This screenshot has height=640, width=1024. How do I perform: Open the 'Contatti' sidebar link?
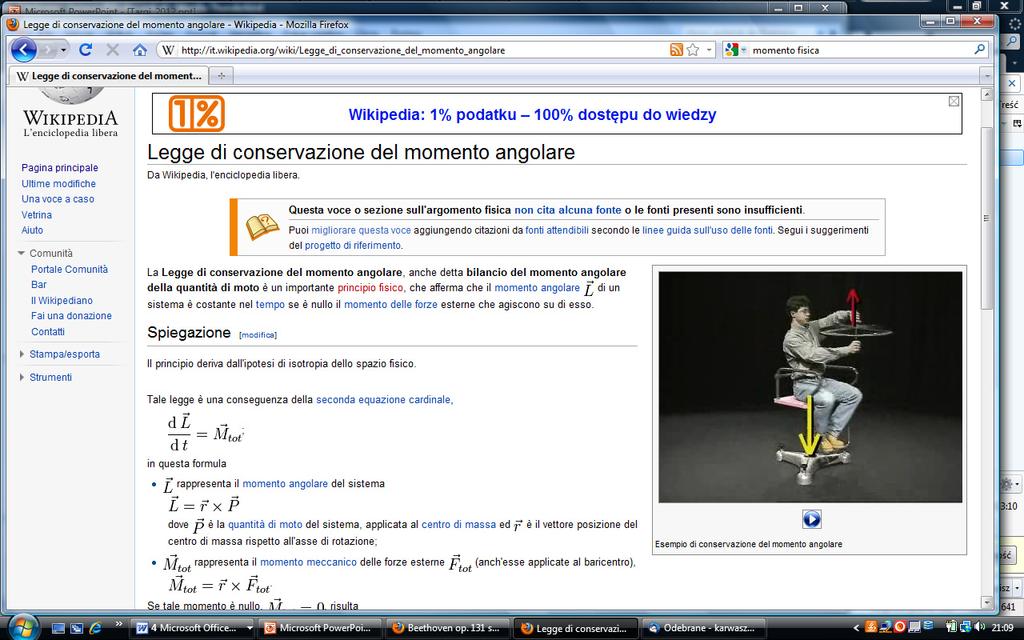[x=48, y=332]
